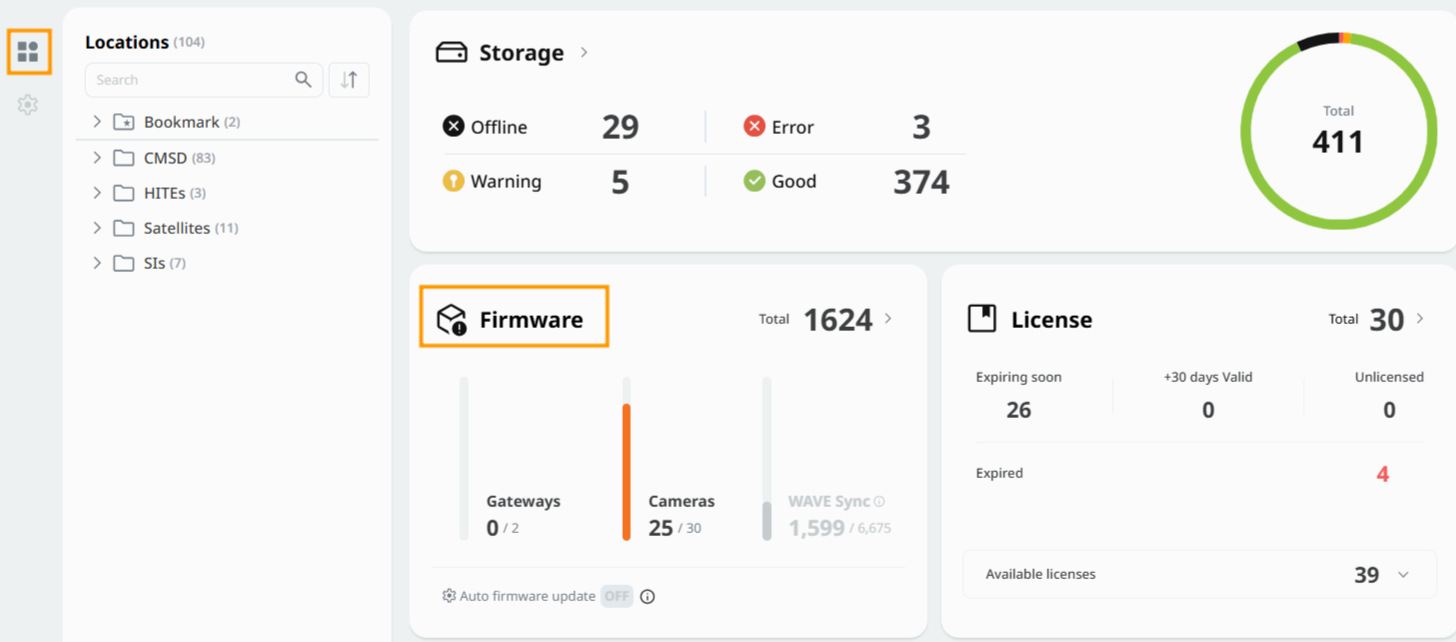Click the Locations heading
The height and width of the screenshot is (642, 1456).
(x=127, y=42)
